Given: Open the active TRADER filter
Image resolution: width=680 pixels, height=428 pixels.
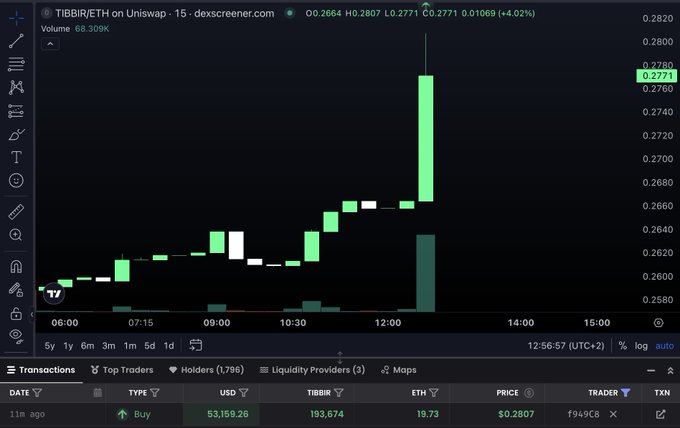Looking at the screenshot, I should [x=625, y=393].
